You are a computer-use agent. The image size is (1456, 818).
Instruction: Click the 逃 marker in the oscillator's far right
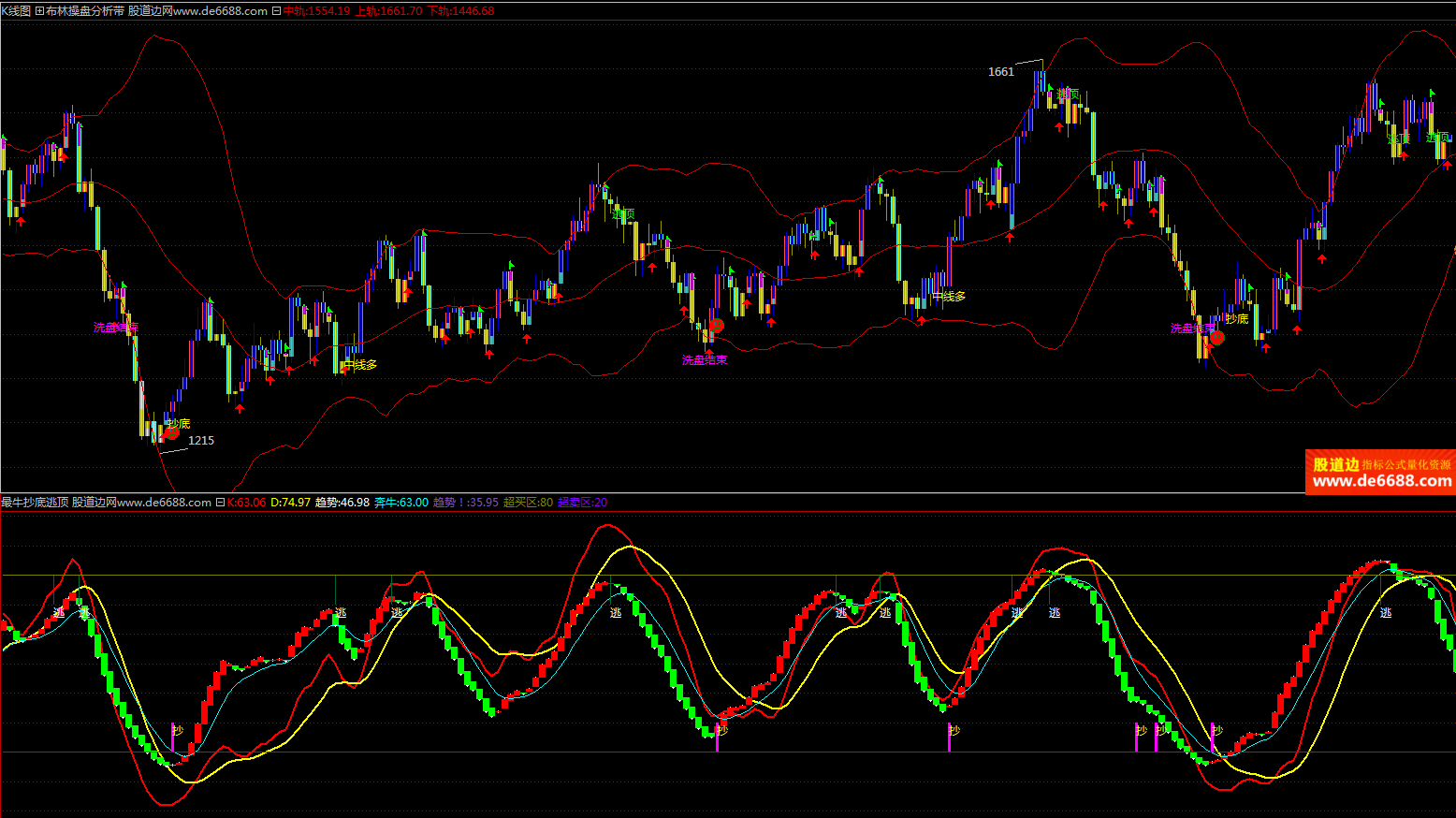point(1386,613)
